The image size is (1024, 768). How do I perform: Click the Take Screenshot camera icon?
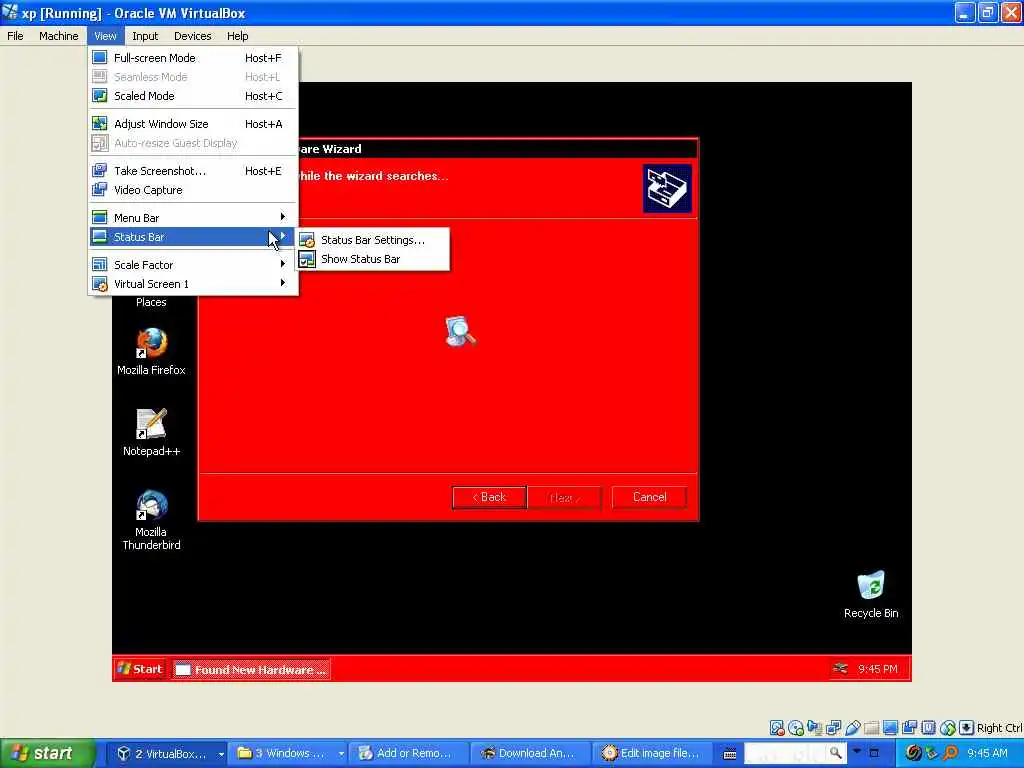point(100,170)
